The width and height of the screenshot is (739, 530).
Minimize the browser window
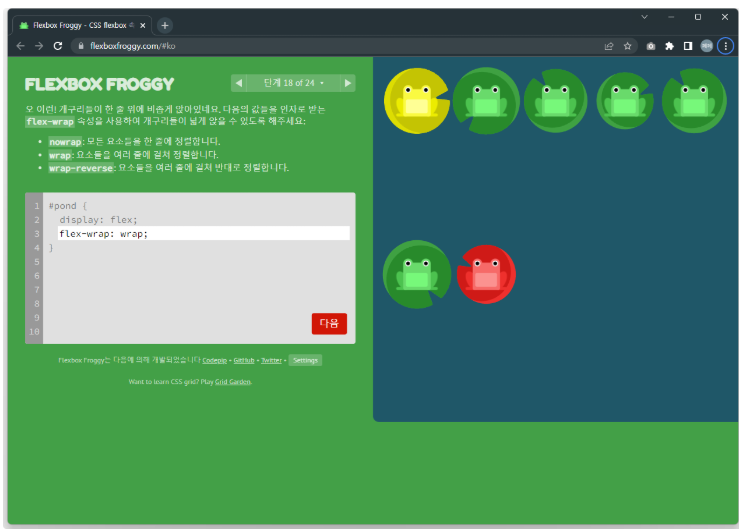pyautogui.click(x=671, y=17)
